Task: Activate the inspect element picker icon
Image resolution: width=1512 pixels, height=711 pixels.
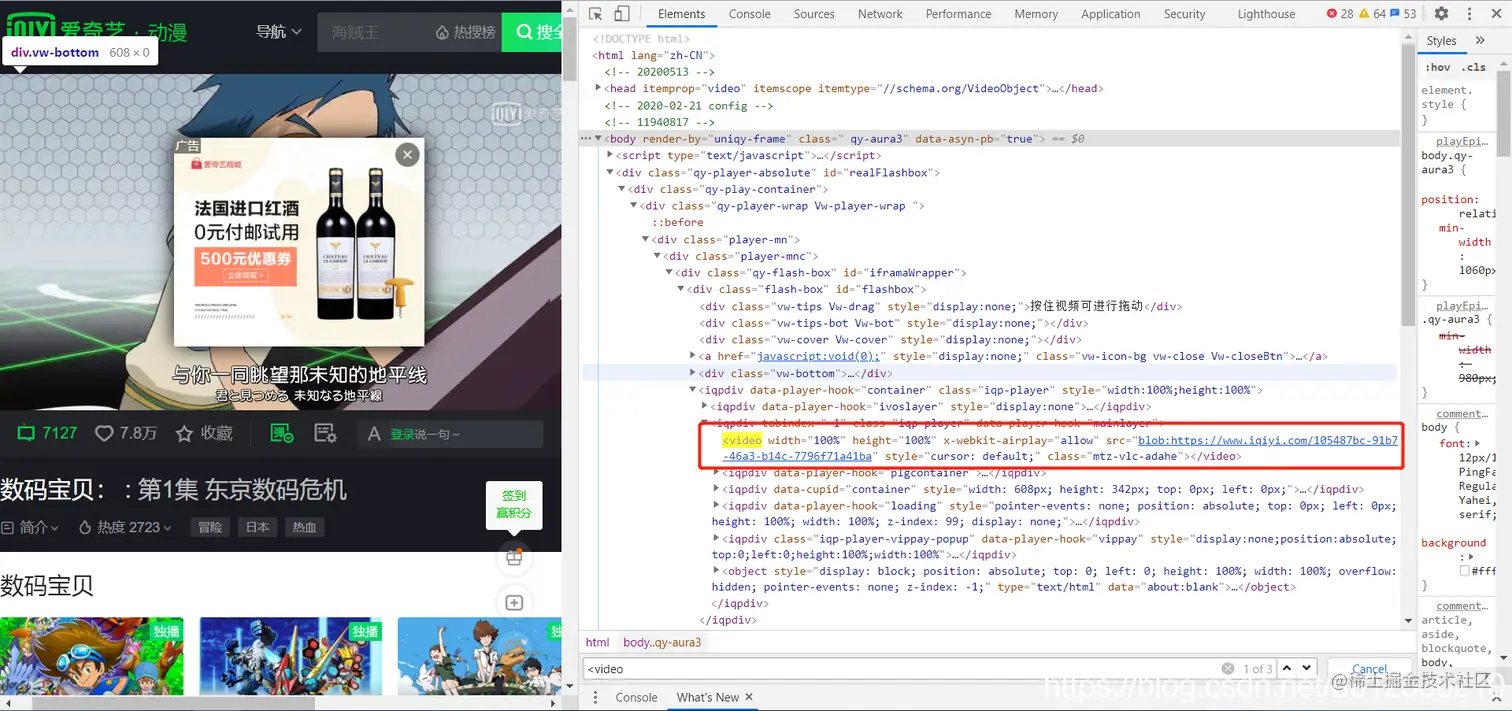Action: coord(596,14)
